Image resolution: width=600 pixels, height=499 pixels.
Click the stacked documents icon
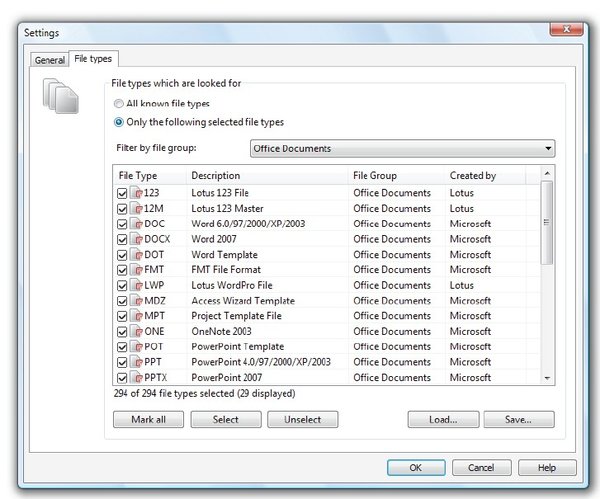tap(61, 96)
